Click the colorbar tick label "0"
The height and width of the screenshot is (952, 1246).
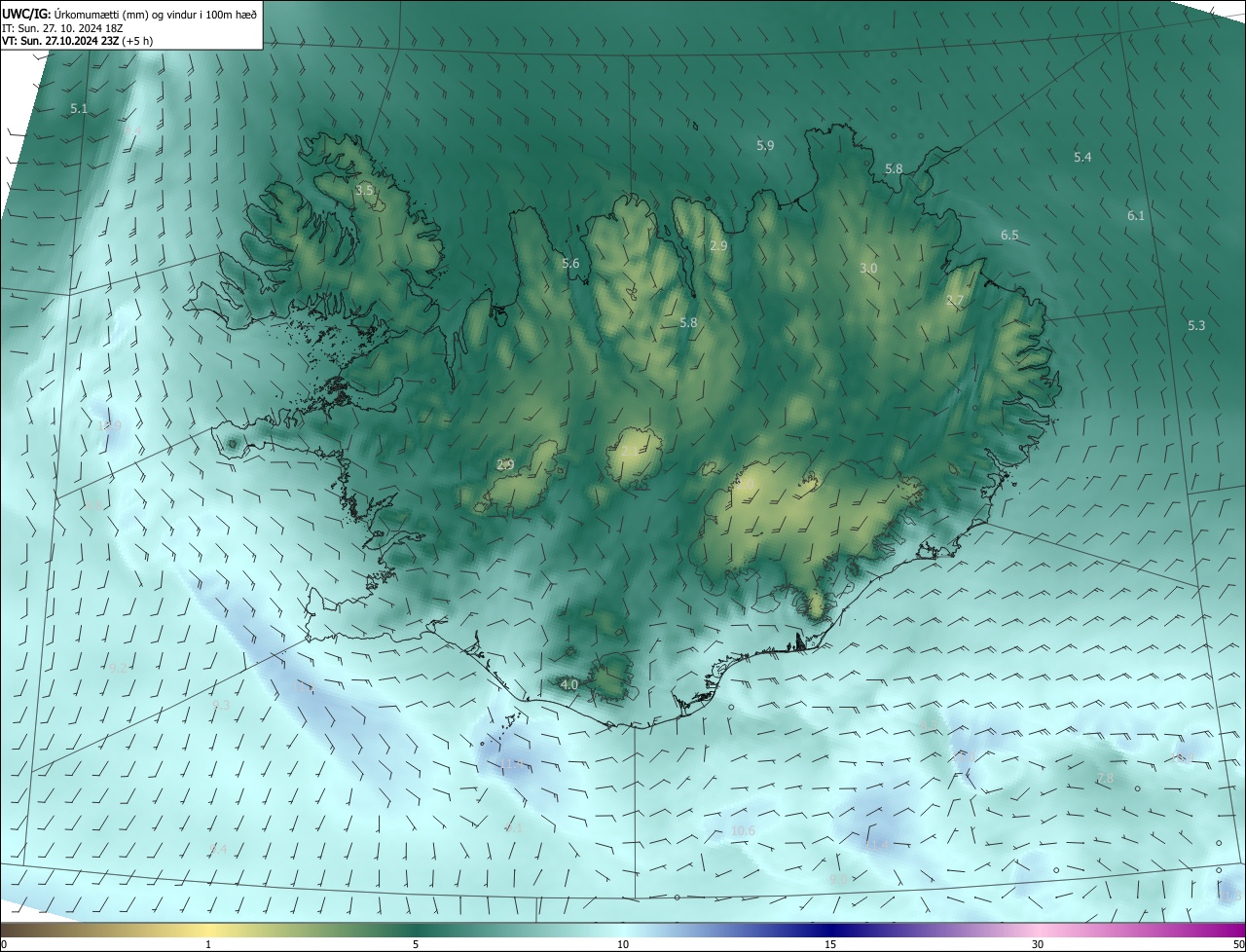(4, 944)
